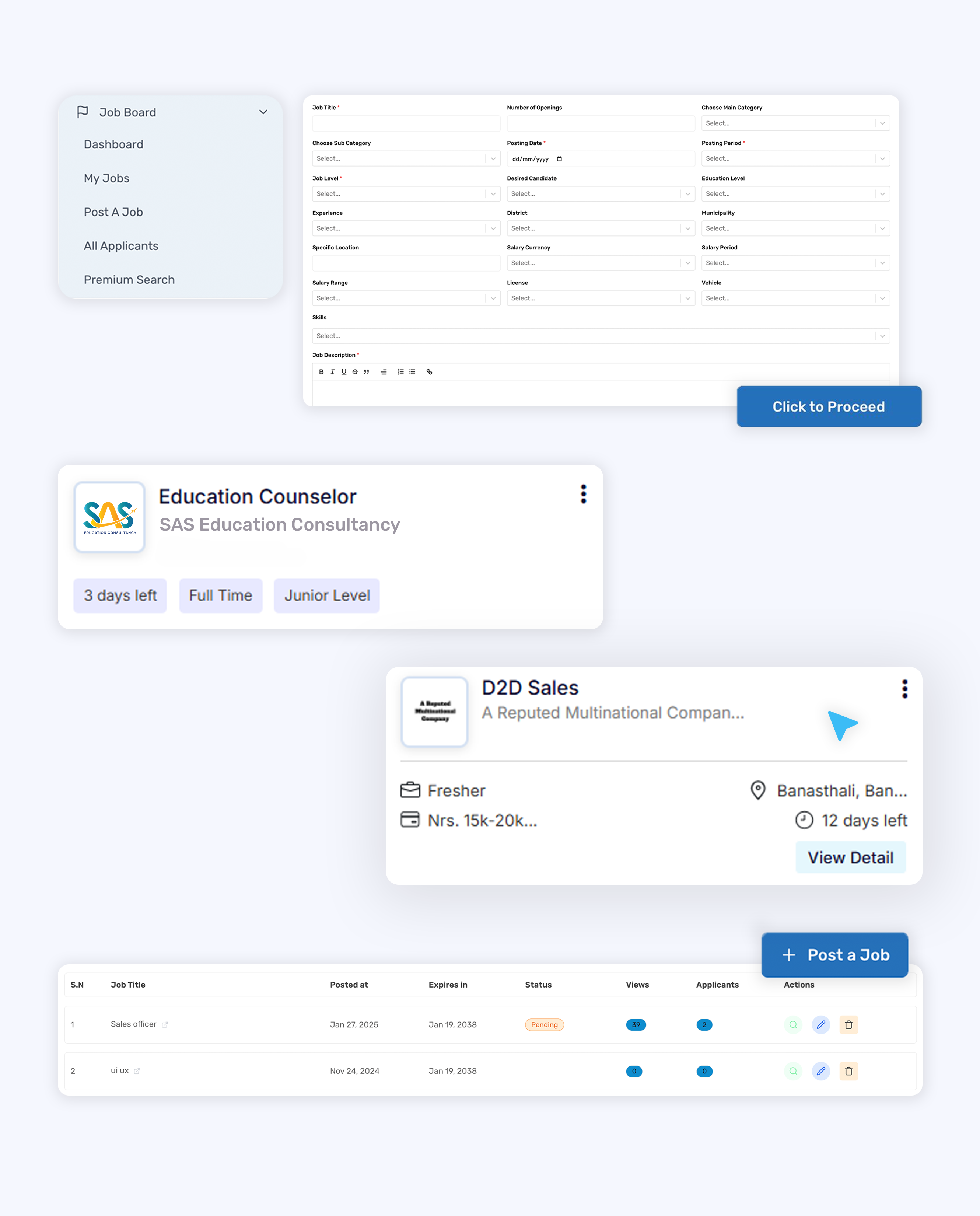The width and height of the screenshot is (980, 1216).
Task: Insert a link in the job description
Action: 429,371
